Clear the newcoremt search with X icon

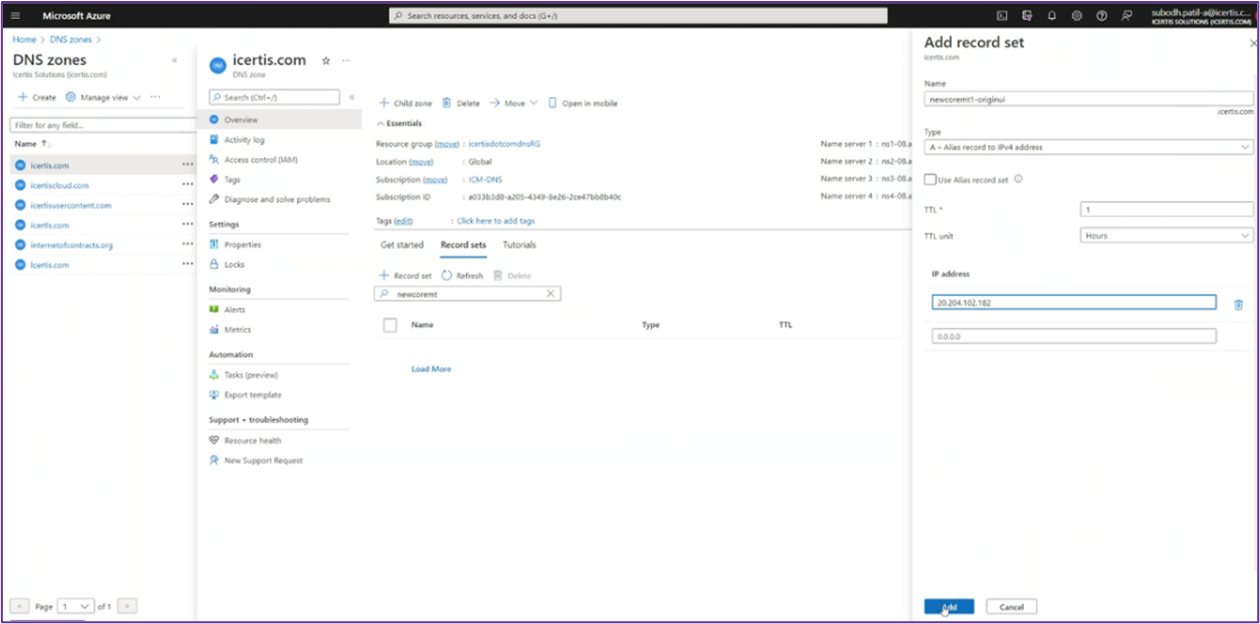pyautogui.click(x=550, y=294)
